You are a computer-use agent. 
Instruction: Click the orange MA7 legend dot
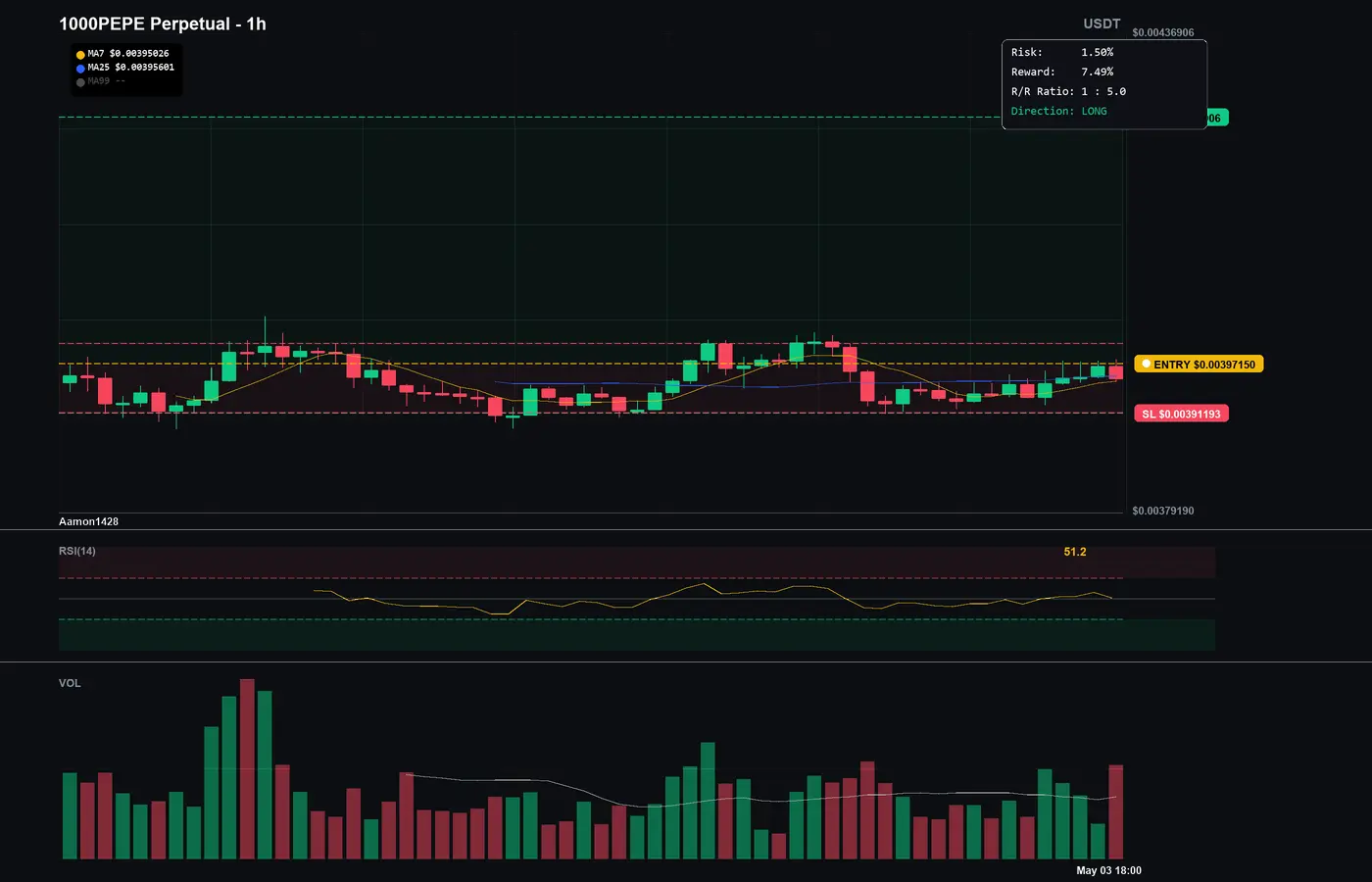[x=80, y=55]
